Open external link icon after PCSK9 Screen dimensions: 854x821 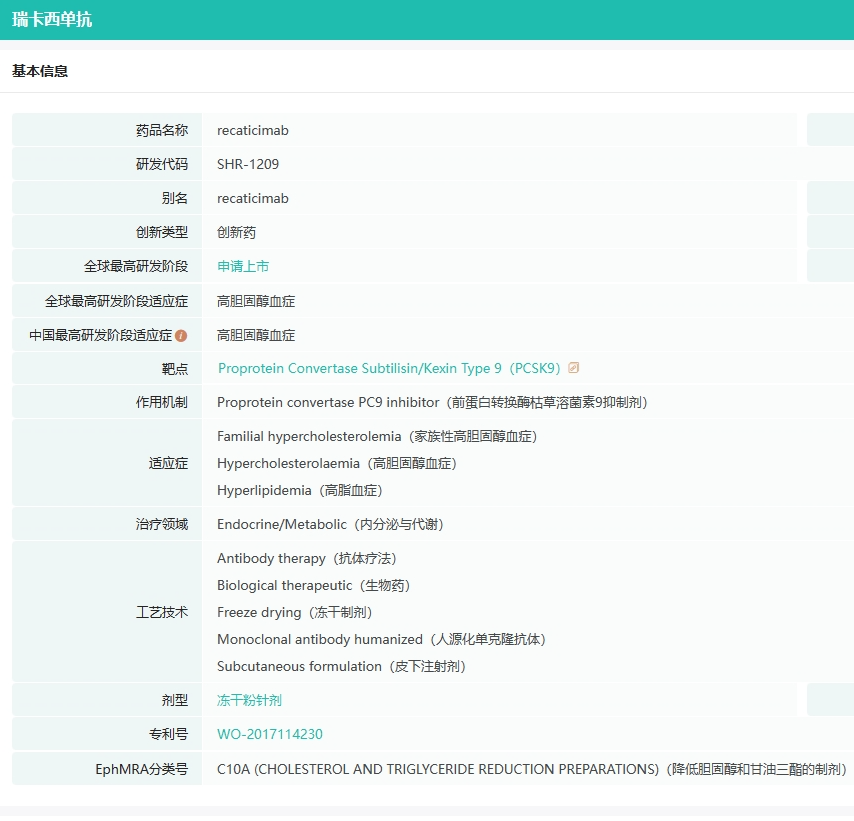click(x=574, y=368)
